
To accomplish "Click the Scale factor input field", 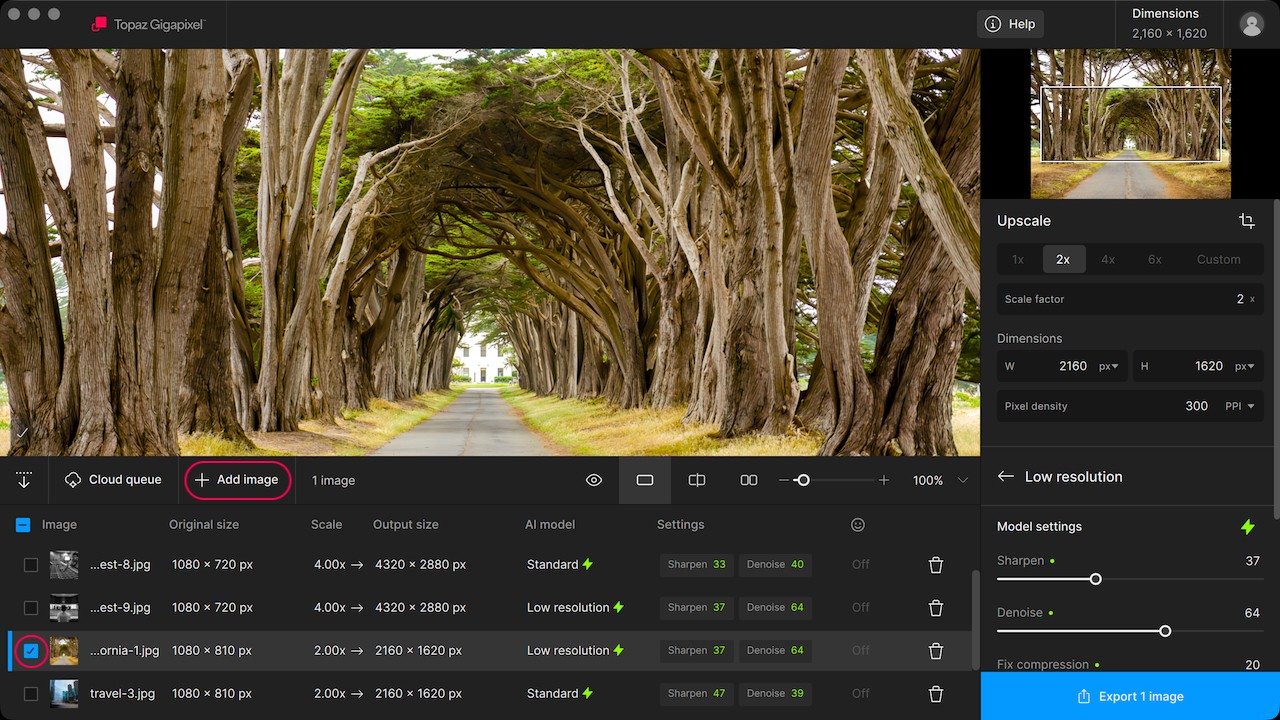I will point(1130,299).
